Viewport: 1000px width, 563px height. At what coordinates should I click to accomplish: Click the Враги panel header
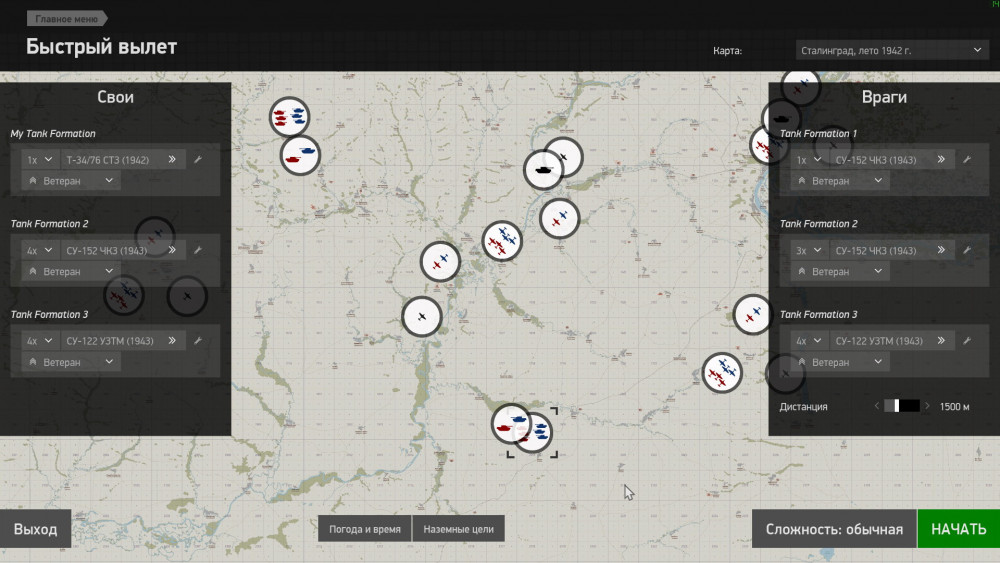pyautogui.click(x=884, y=97)
